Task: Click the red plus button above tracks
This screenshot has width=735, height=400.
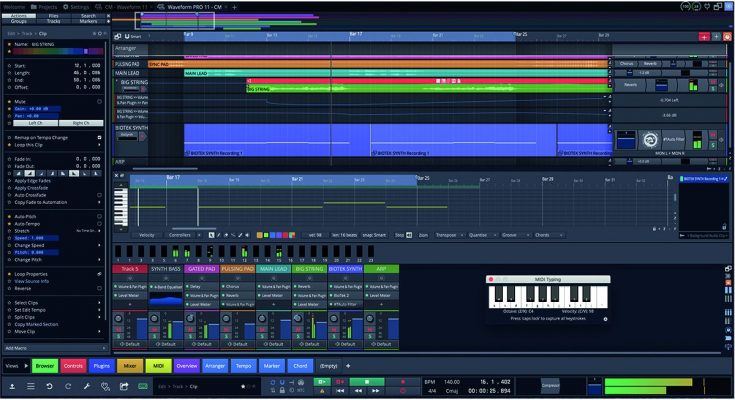Action: [704, 36]
